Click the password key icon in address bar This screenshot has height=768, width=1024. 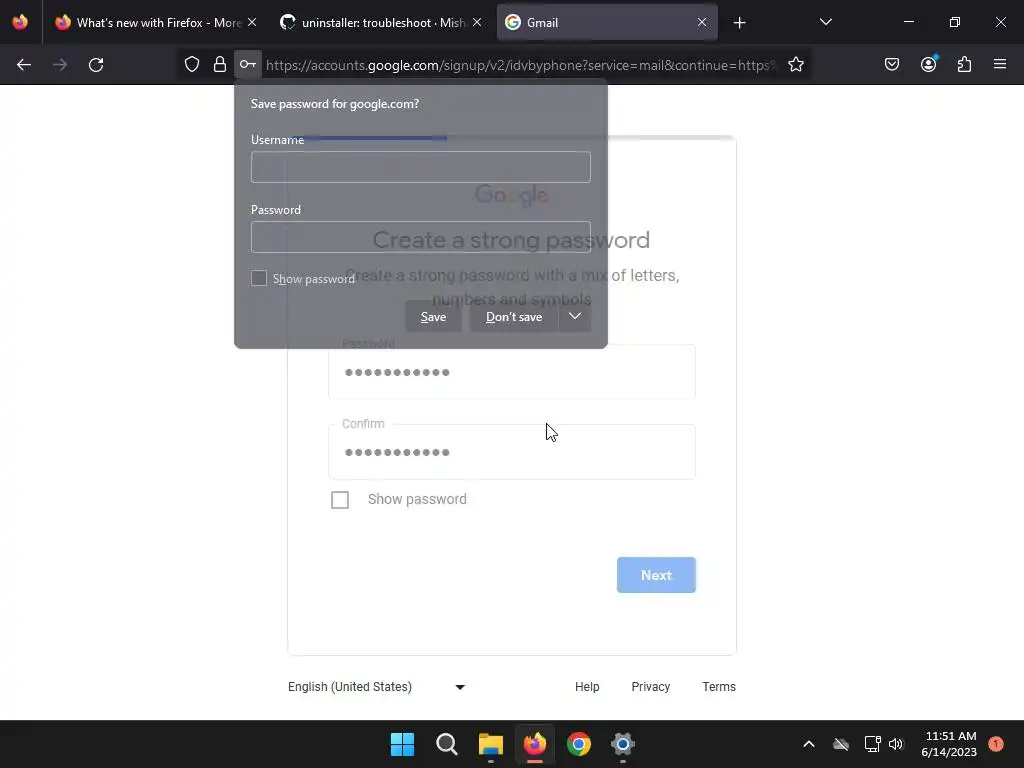[x=248, y=65]
